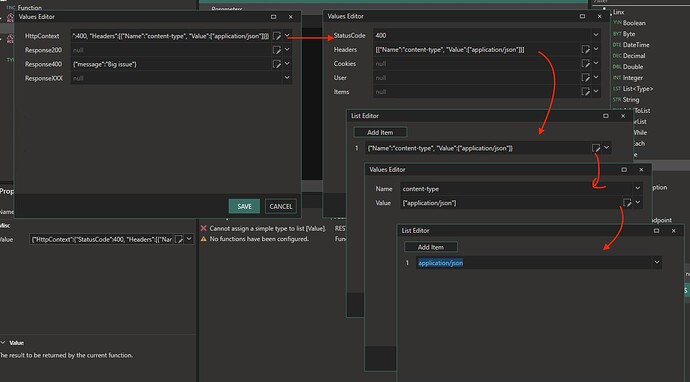Viewport: 690px width, 382px height.
Task: Open editor icon for Response200 row
Action: pos(276,50)
